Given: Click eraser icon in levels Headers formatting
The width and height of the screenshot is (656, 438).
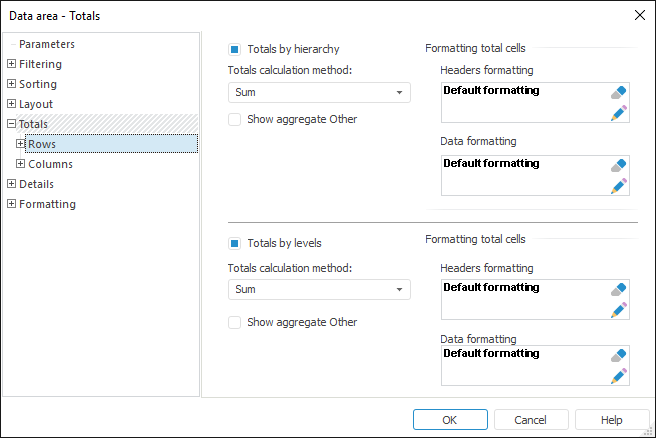Looking at the screenshot, I should 619,289.
